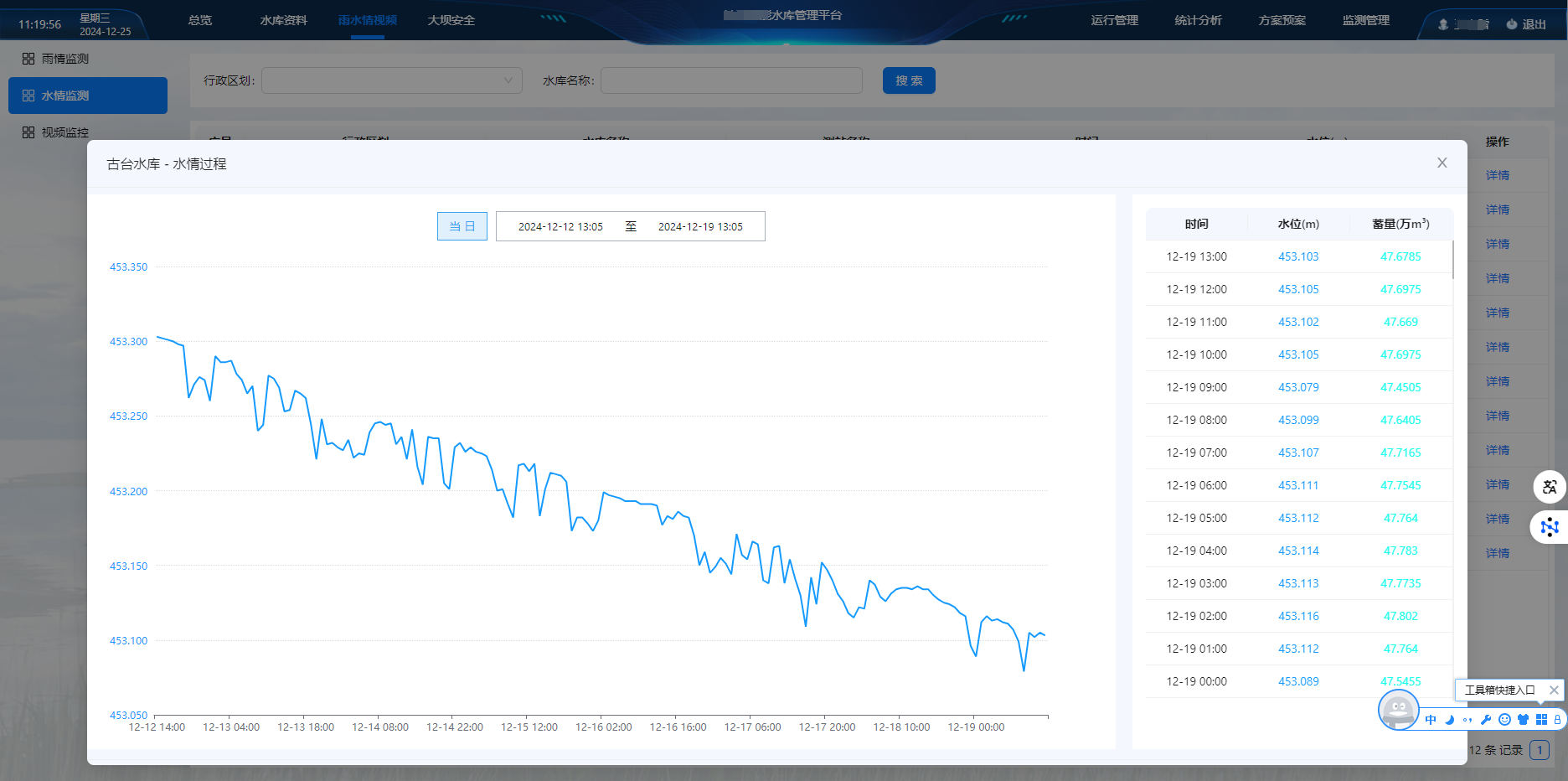Toggle the 中 Chinese/English input mode

click(x=1431, y=720)
